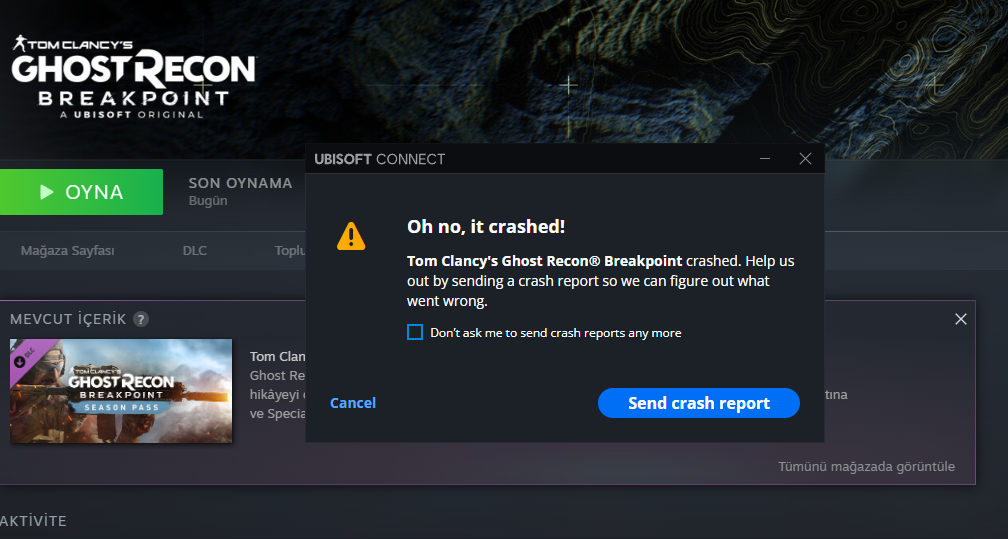Open the partially hidden Toplu tab

click(x=290, y=251)
